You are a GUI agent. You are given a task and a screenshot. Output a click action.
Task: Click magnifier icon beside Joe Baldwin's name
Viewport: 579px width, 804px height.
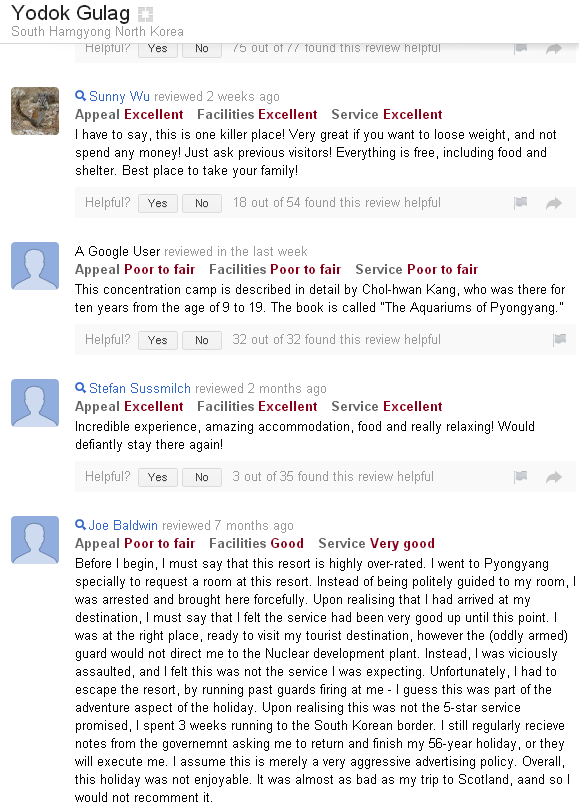81,525
